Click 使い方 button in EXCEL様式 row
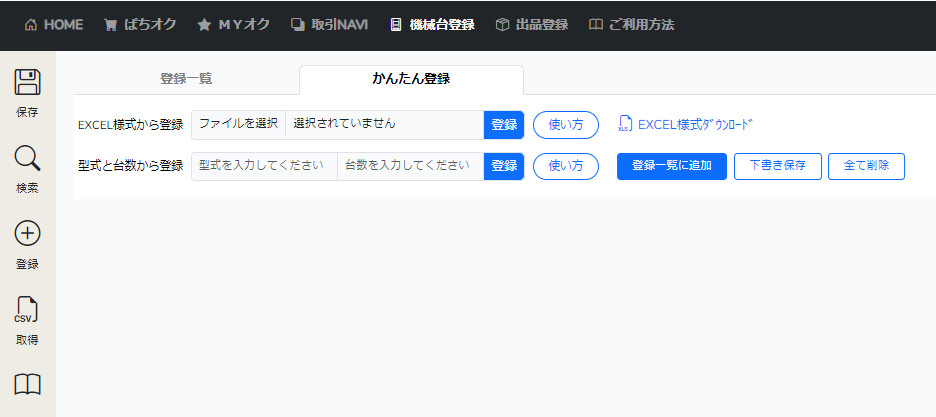This screenshot has width=936, height=417. [x=566, y=125]
